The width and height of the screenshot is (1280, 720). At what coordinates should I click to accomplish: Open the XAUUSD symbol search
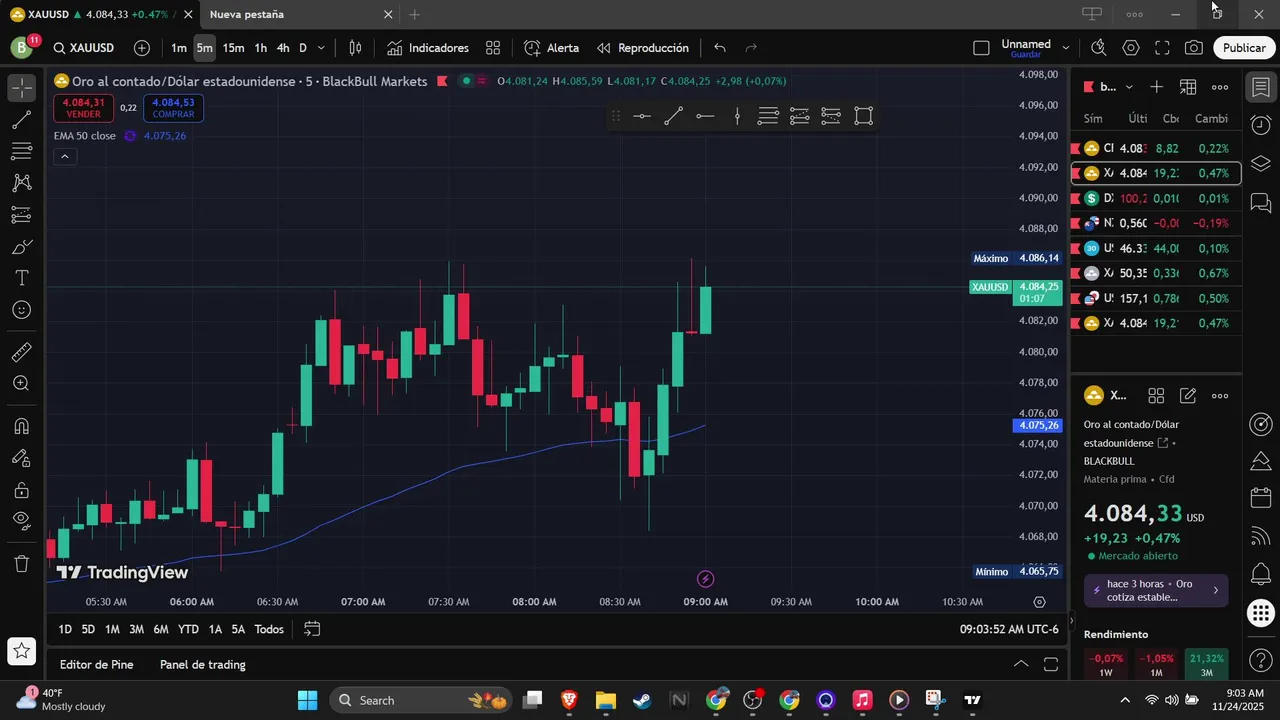(84, 48)
